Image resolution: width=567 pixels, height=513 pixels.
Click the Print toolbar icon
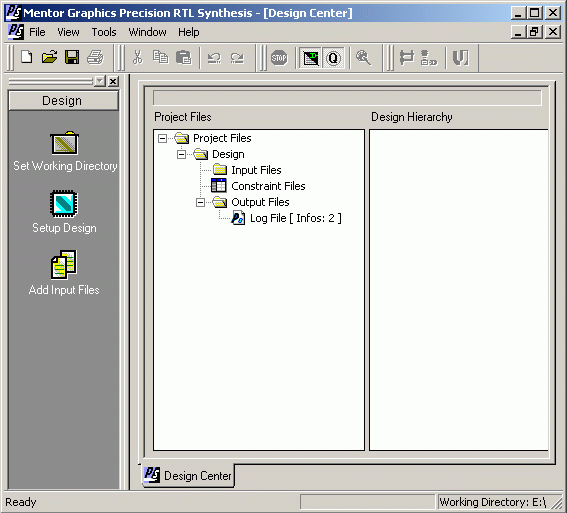click(x=95, y=57)
